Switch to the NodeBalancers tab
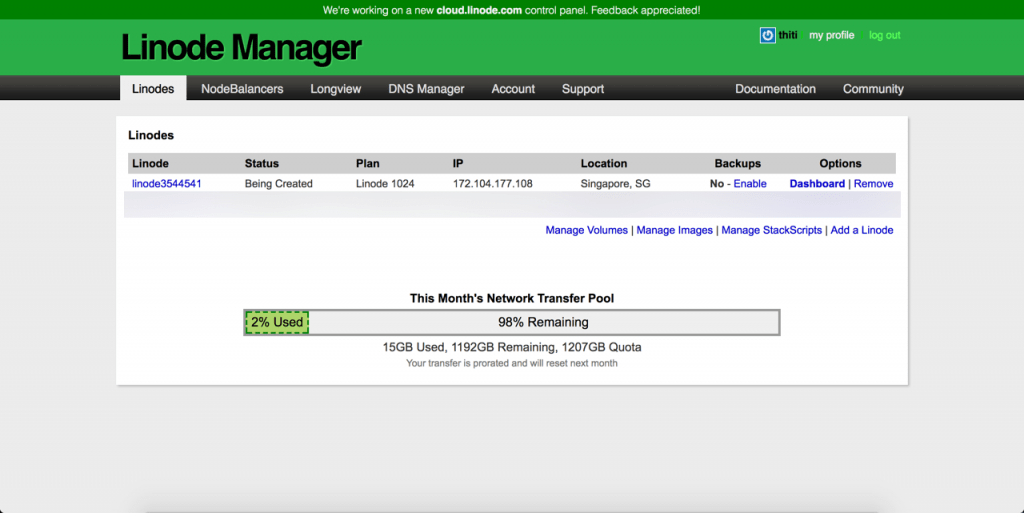Viewport: 1024px width, 513px height. tap(242, 89)
